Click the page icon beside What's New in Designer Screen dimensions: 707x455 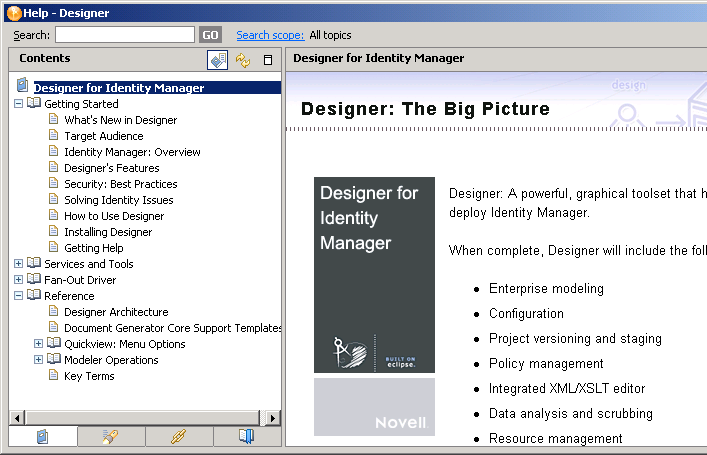54,119
